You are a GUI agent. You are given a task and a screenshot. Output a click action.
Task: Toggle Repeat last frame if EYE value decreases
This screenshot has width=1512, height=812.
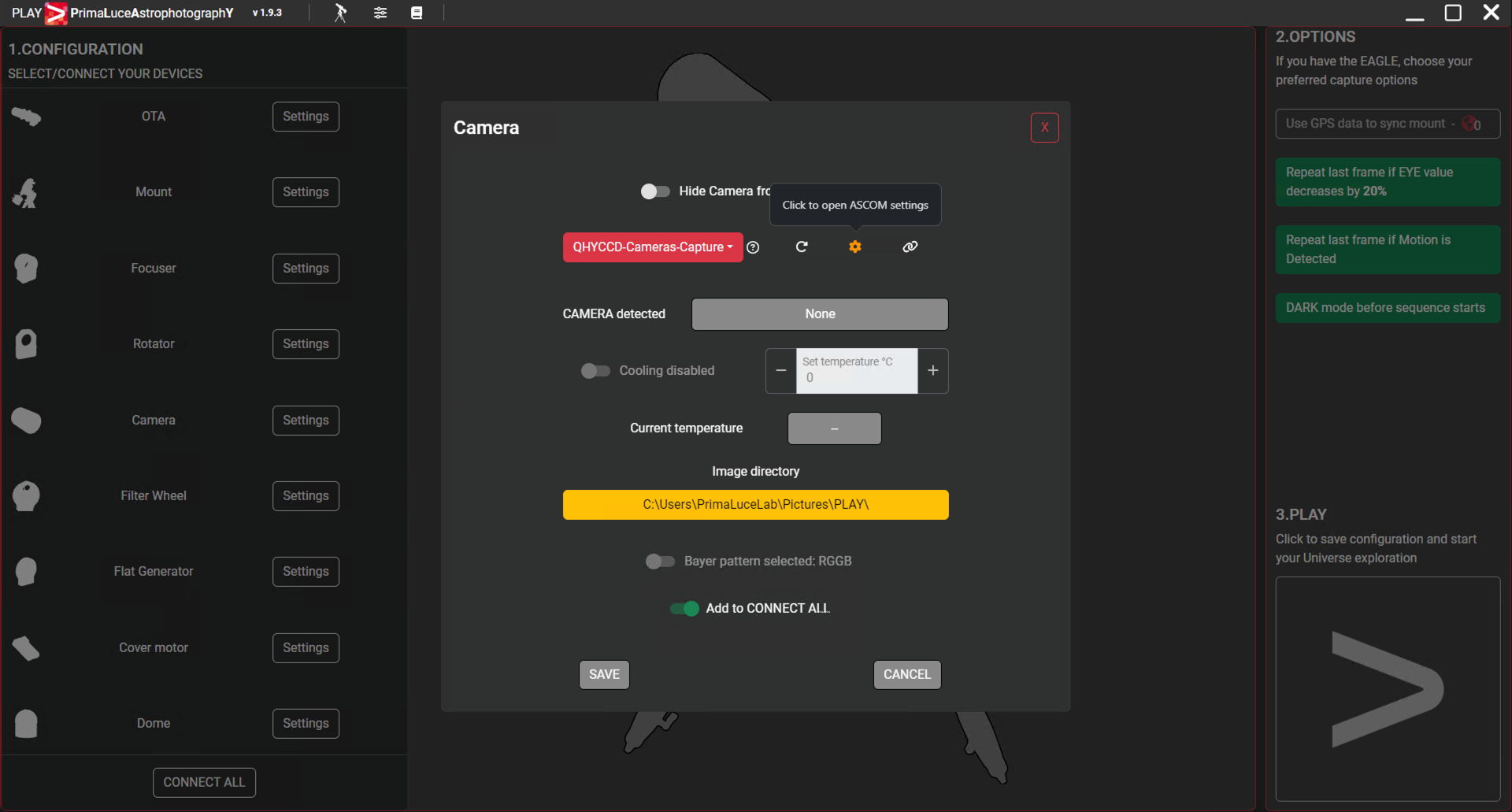point(1388,182)
